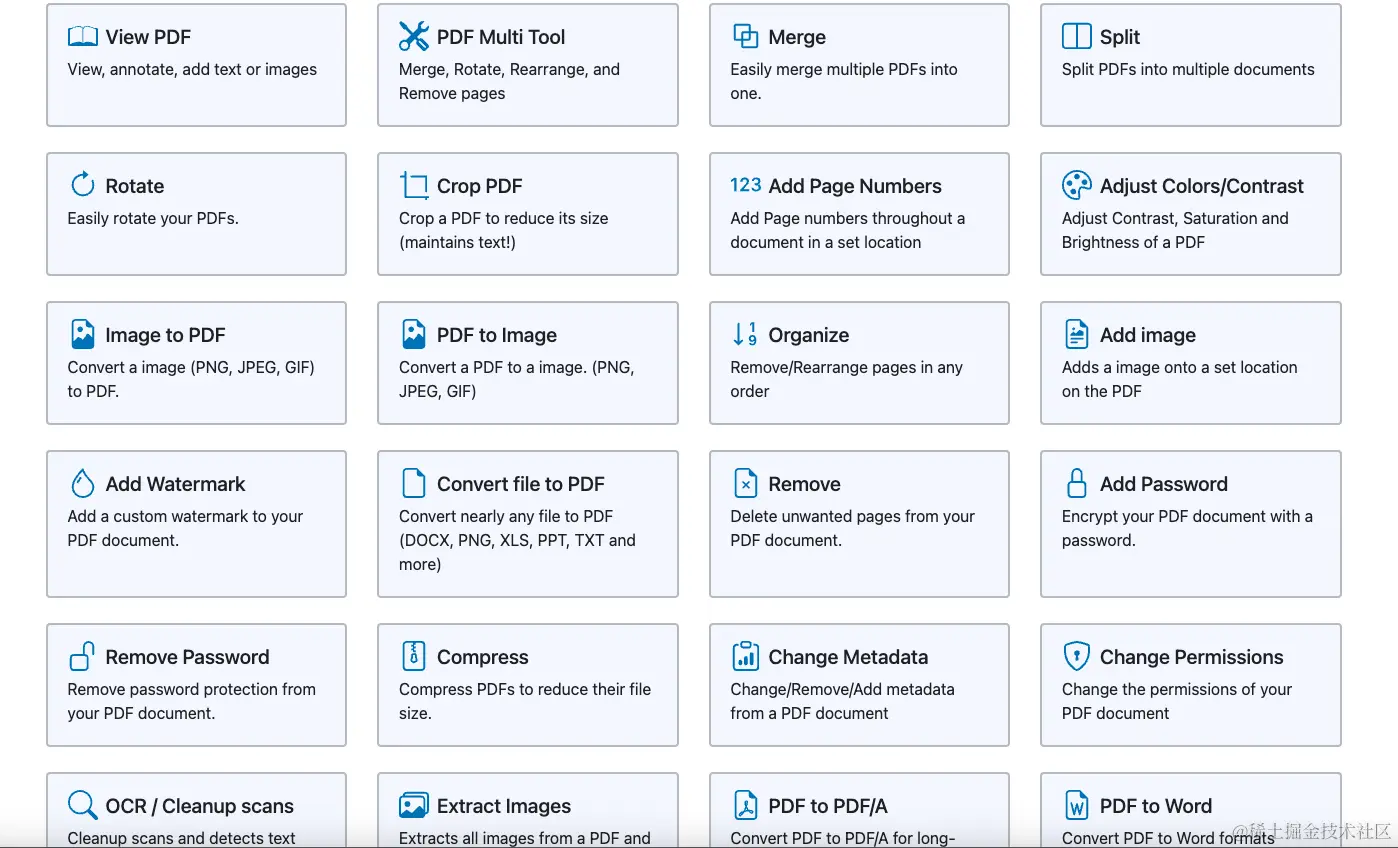Open the Change Metadata title
Viewport: 1398px width, 848px height.
click(848, 657)
